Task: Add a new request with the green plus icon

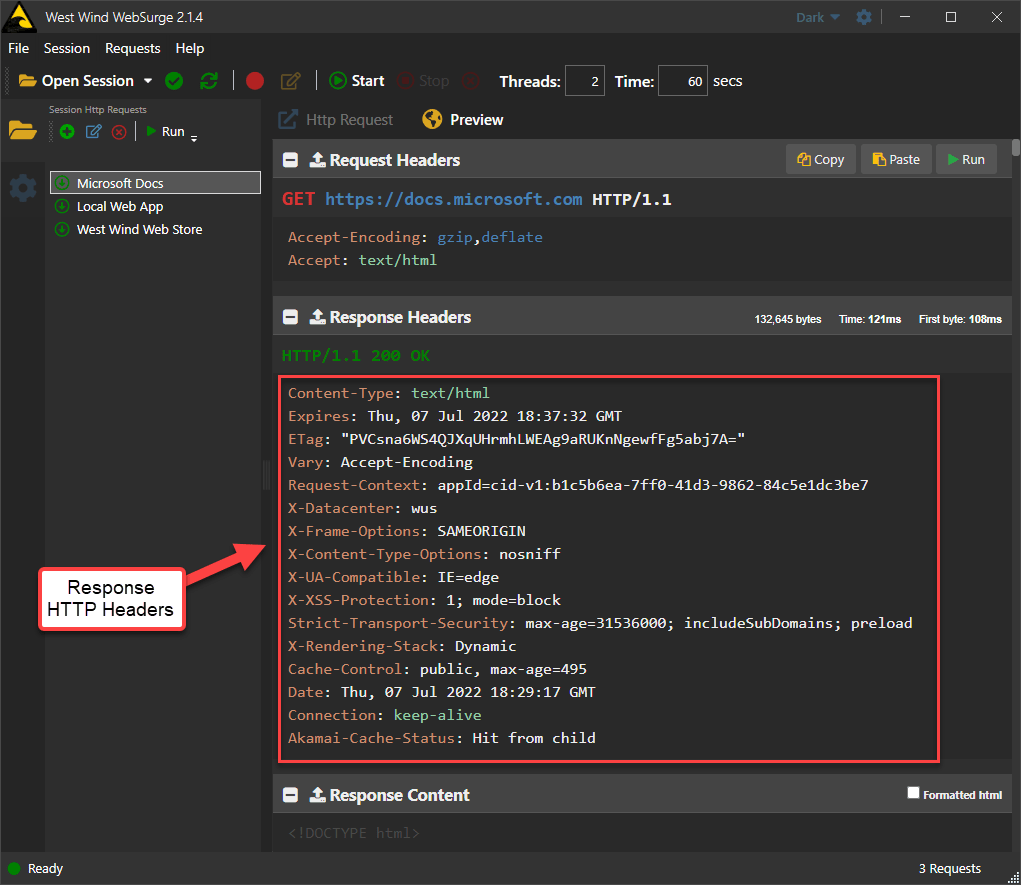Action: click(x=66, y=131)
